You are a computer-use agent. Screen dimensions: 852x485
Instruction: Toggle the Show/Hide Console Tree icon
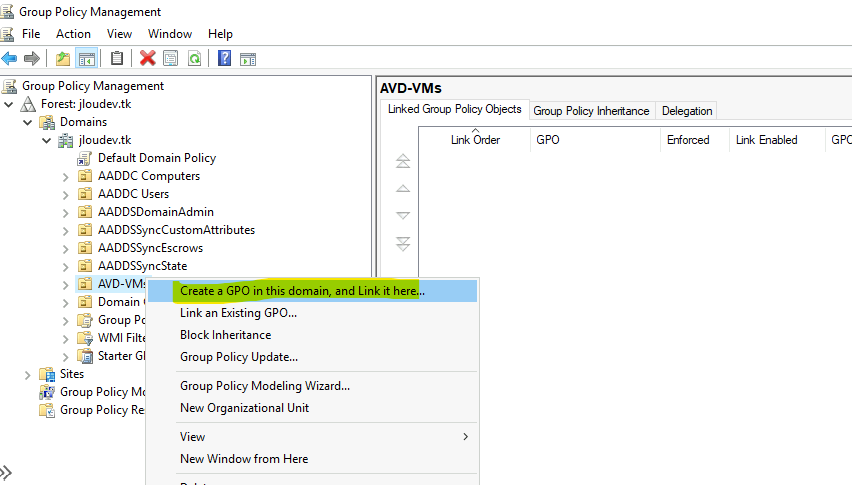coord(86,58)
